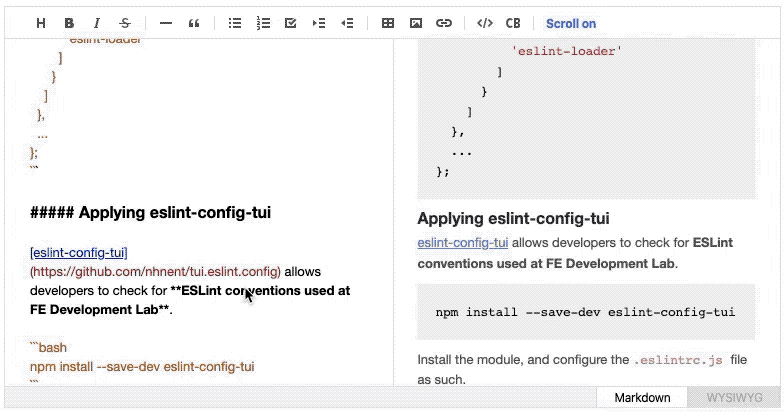Click the ```bash line in the editor
The height and width of the screenshot is (412, 784).
click(48, 348)
